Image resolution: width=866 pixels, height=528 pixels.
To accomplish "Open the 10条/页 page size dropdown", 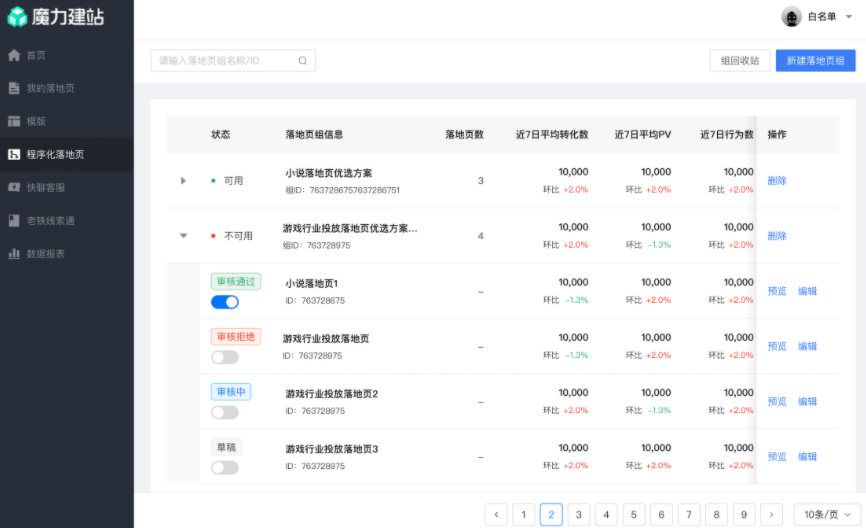I will point(827,515).
